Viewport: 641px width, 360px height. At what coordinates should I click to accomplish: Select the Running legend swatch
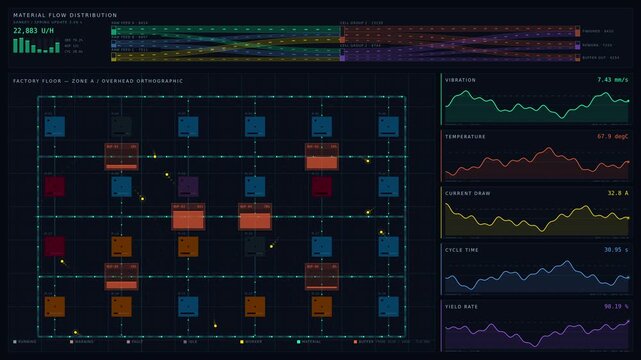[15, 342]
